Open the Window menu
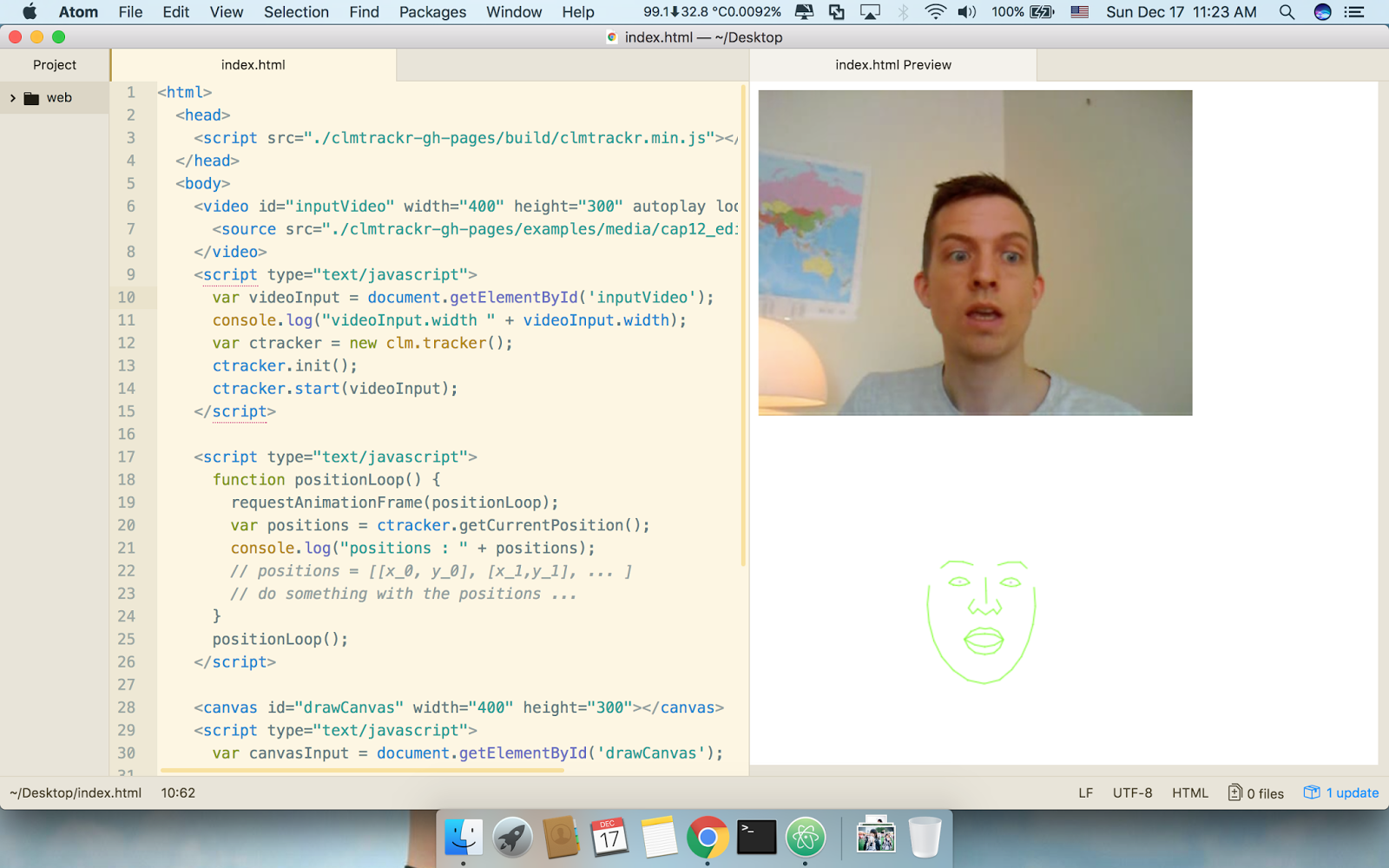1389x868 pixels. coord(514,12)
